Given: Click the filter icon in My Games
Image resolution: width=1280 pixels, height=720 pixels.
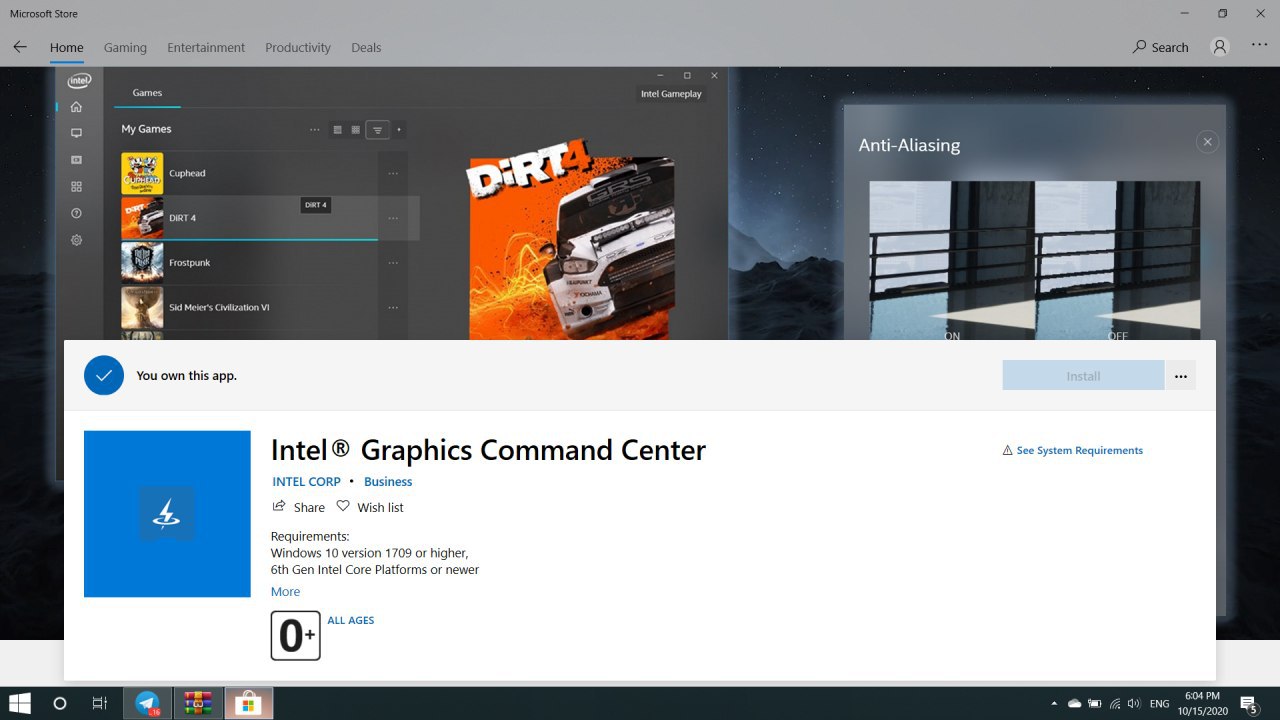Looking at the screenshot, I should (377, 130).
